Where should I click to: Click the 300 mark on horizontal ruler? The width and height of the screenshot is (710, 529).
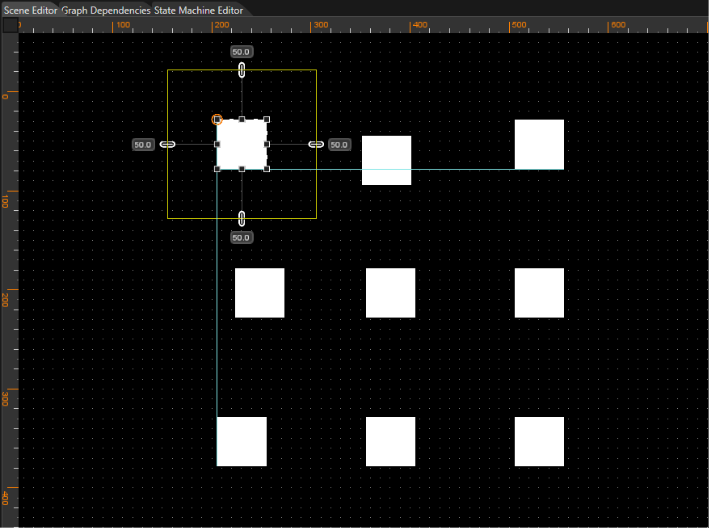[320, 25]
